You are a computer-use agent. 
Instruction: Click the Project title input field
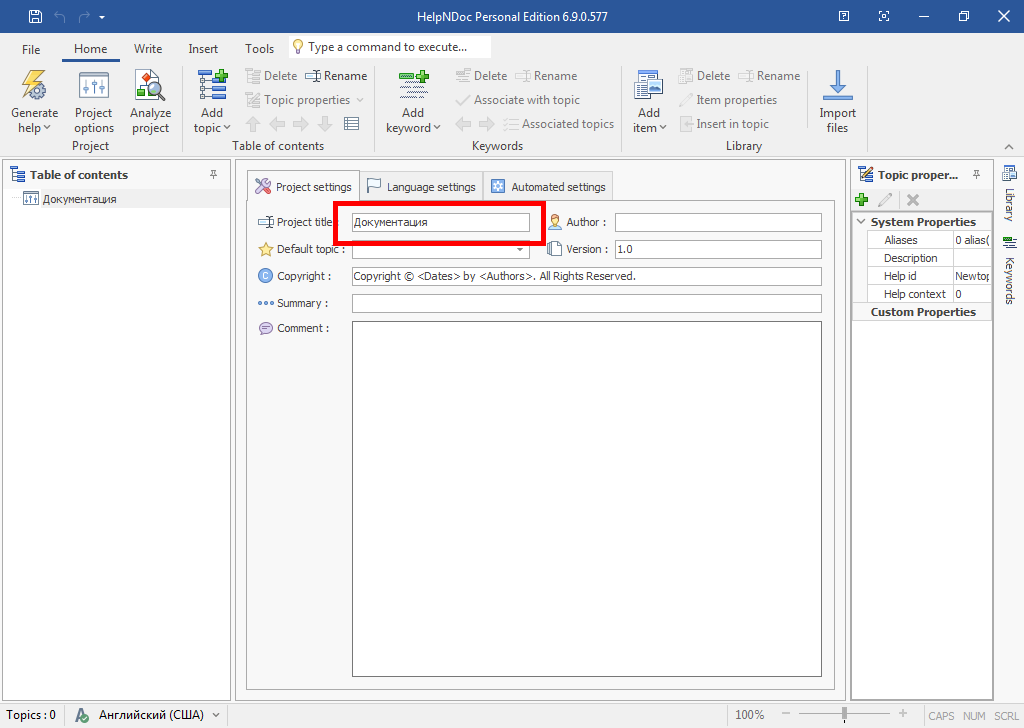tap(441, 222)
